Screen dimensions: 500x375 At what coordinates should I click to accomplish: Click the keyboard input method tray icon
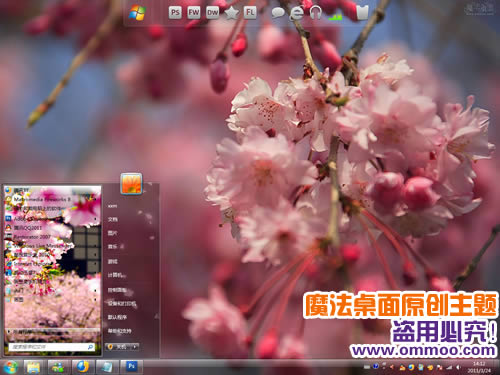[x=367, y=367]
